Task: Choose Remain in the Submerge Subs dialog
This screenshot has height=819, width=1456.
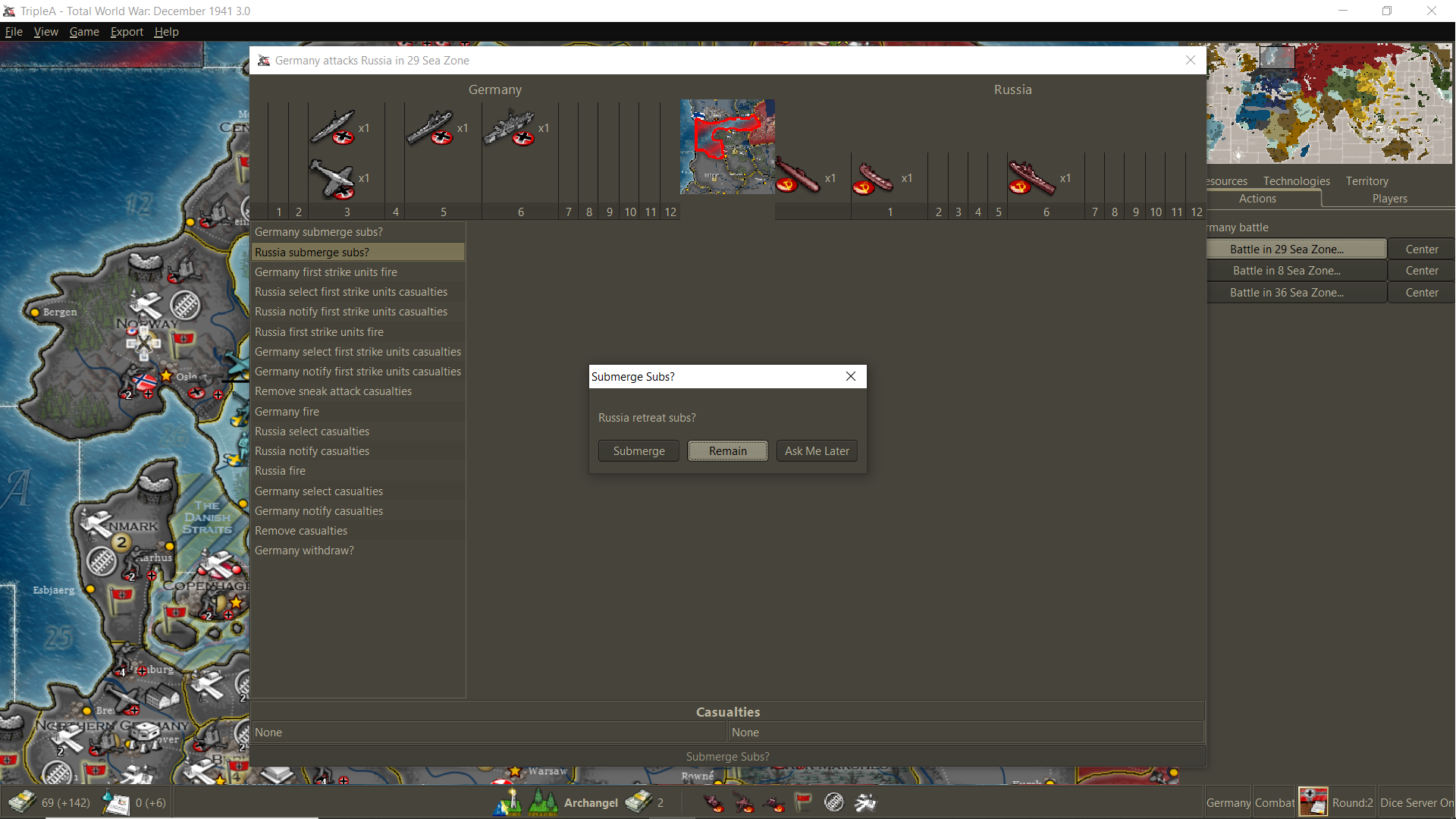Action: (727, 451)
